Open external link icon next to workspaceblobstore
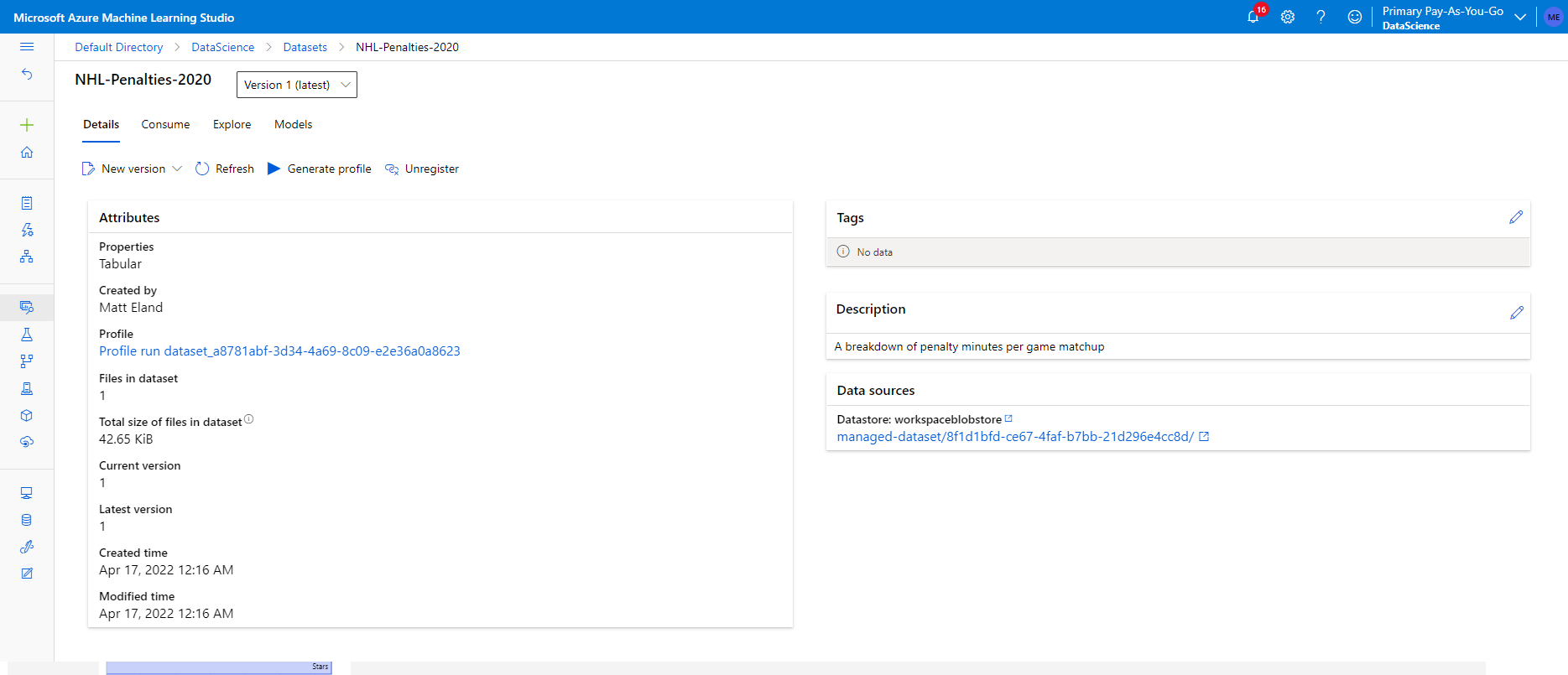 1008,418
